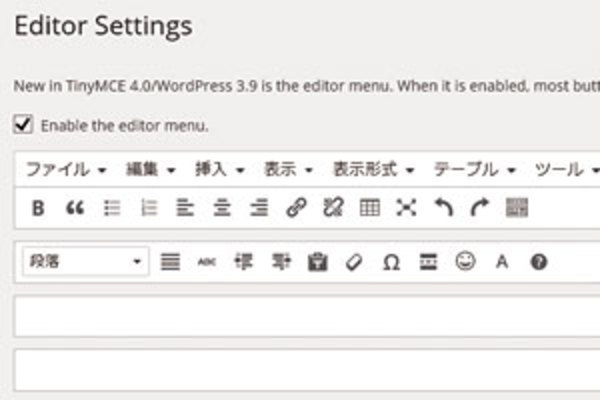600x400 pixels.
Task: Open the text color A button
Action: click(502, 262)
